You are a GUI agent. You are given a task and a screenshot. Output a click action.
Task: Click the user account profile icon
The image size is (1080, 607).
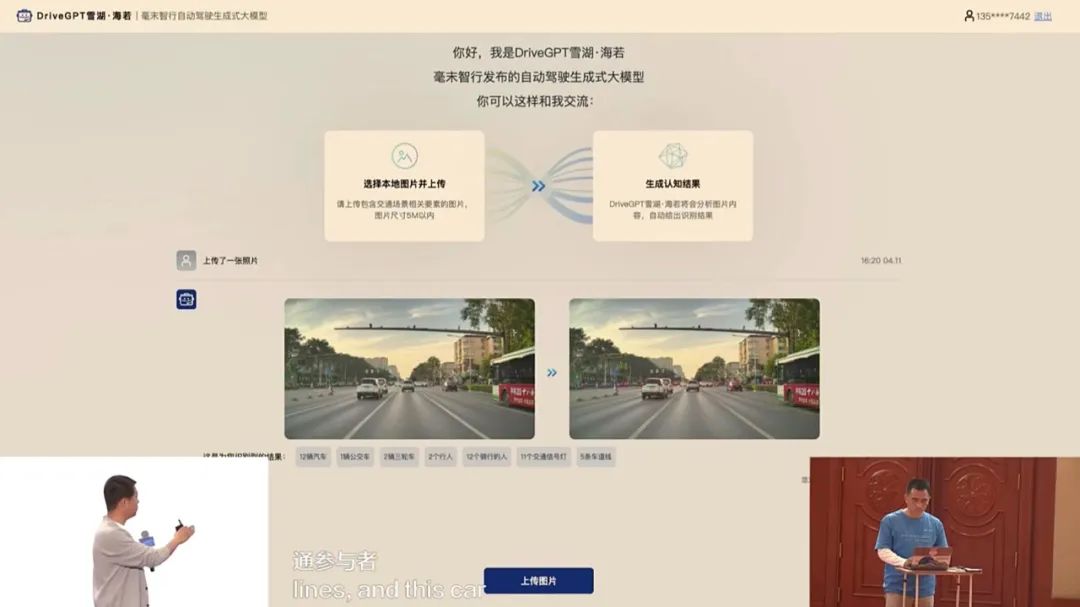pos(969,15)
